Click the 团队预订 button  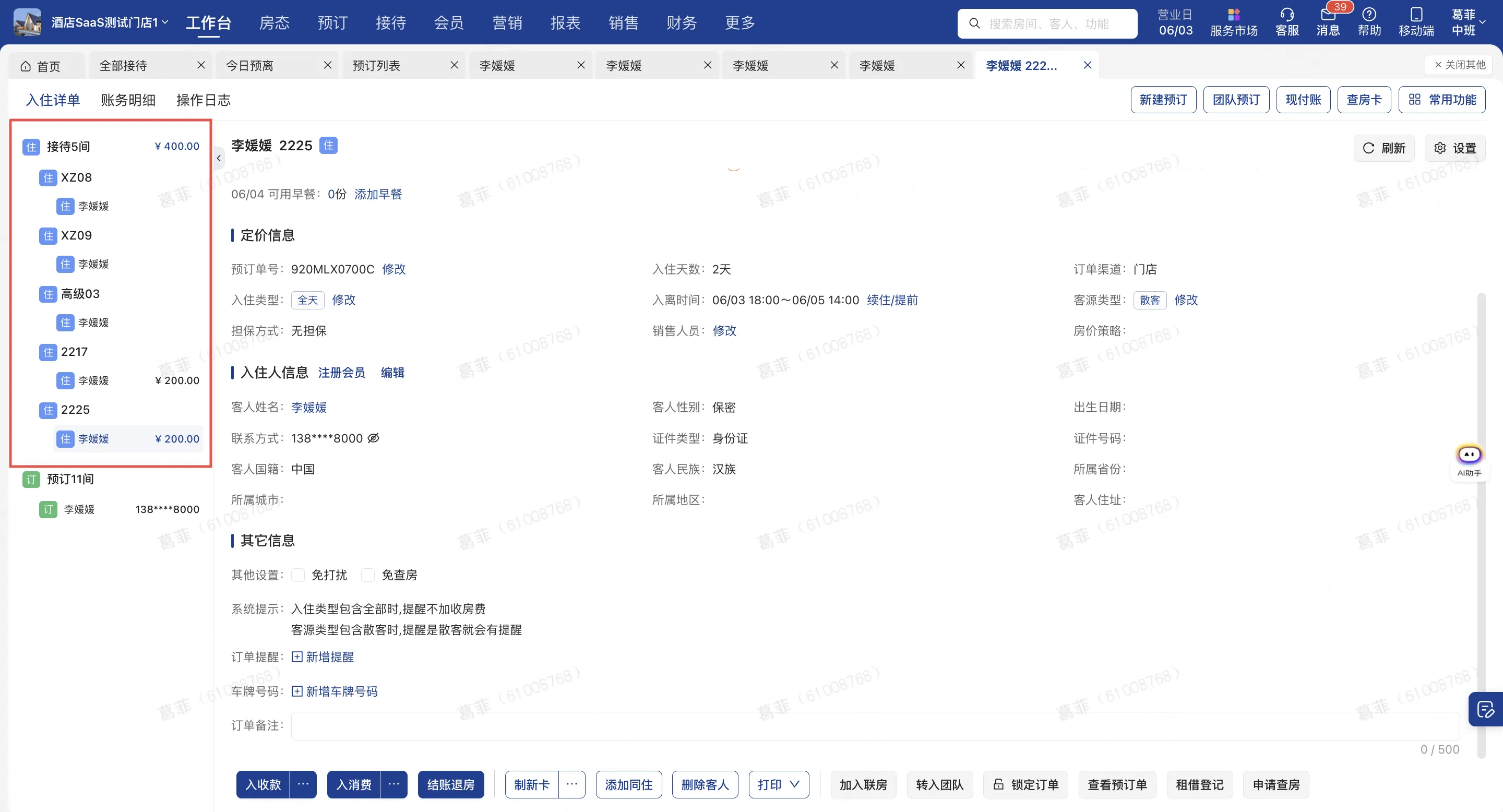tap(1236, 100)
